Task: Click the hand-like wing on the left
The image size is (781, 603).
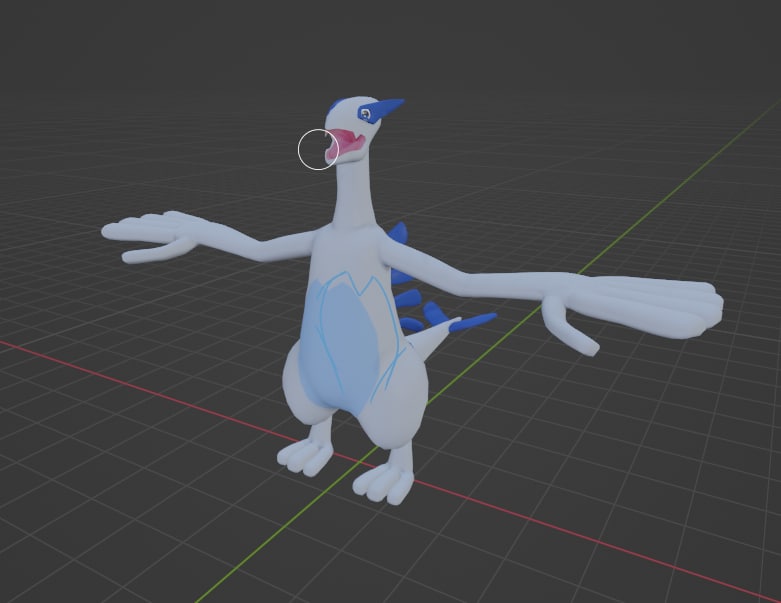Action: (158, 235)
